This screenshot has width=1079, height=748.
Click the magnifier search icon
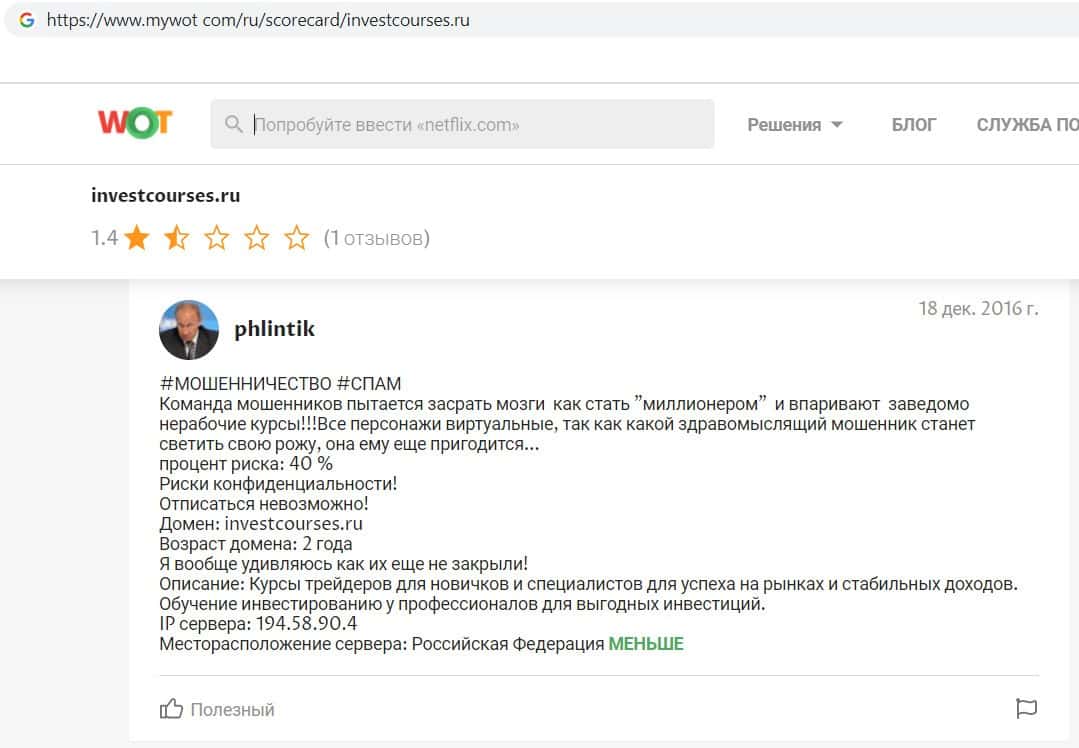(234, 124)
